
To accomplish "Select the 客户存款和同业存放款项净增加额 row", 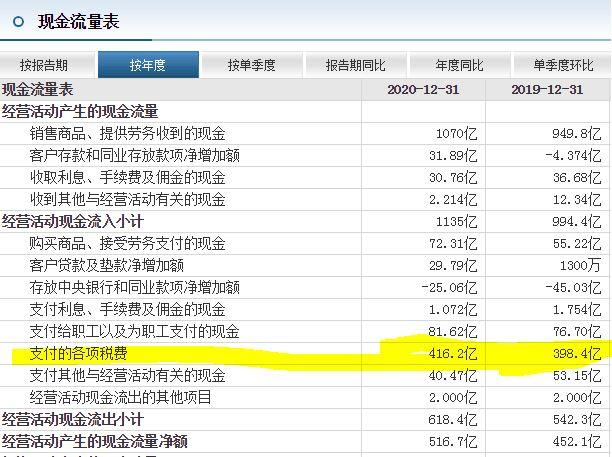I will (134, 156).
